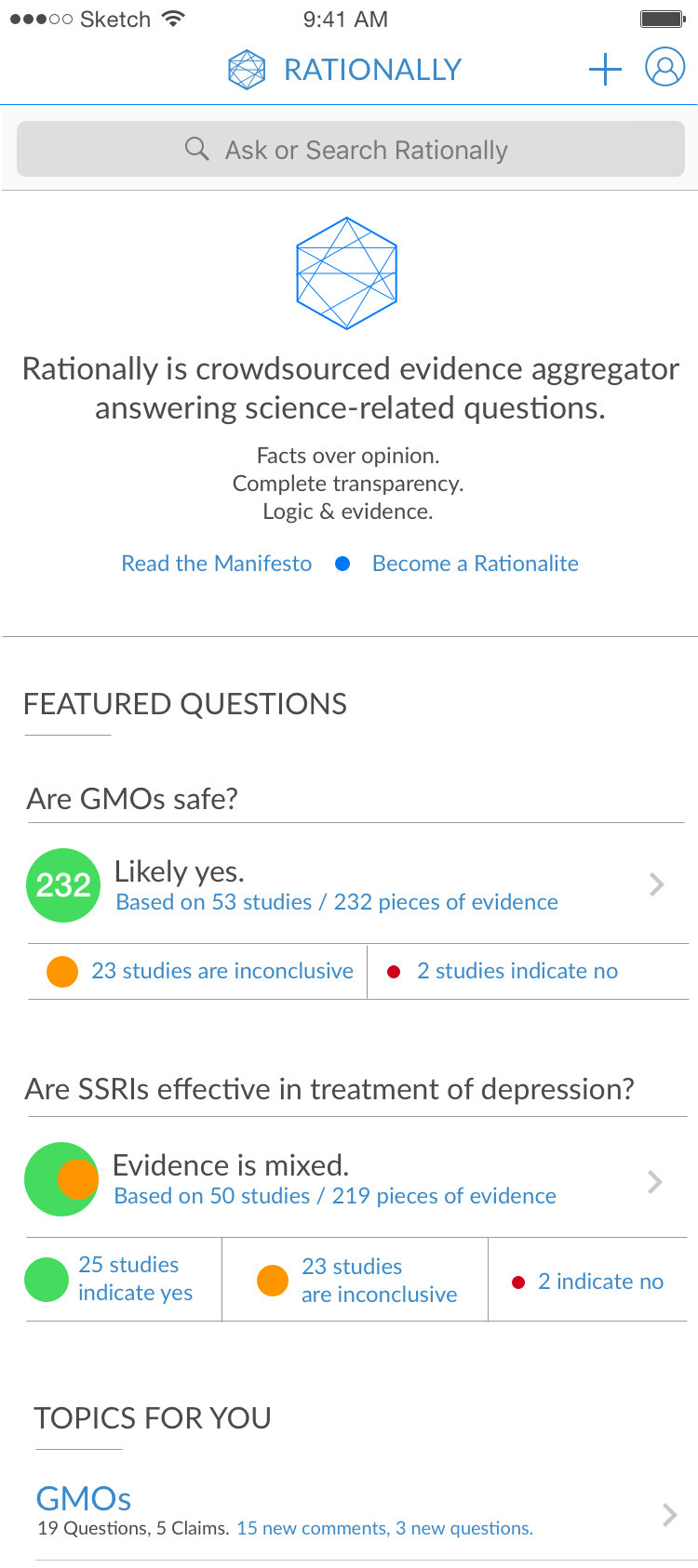This screenshot has width=698, height=1568.
Task: Open the user profile icon
Action: [664, 68]
